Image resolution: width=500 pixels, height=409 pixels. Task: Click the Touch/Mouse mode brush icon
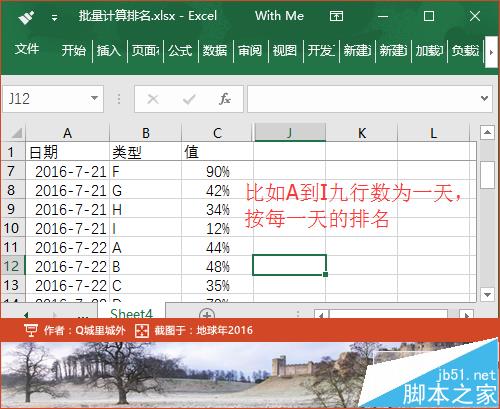click(26, 17)
